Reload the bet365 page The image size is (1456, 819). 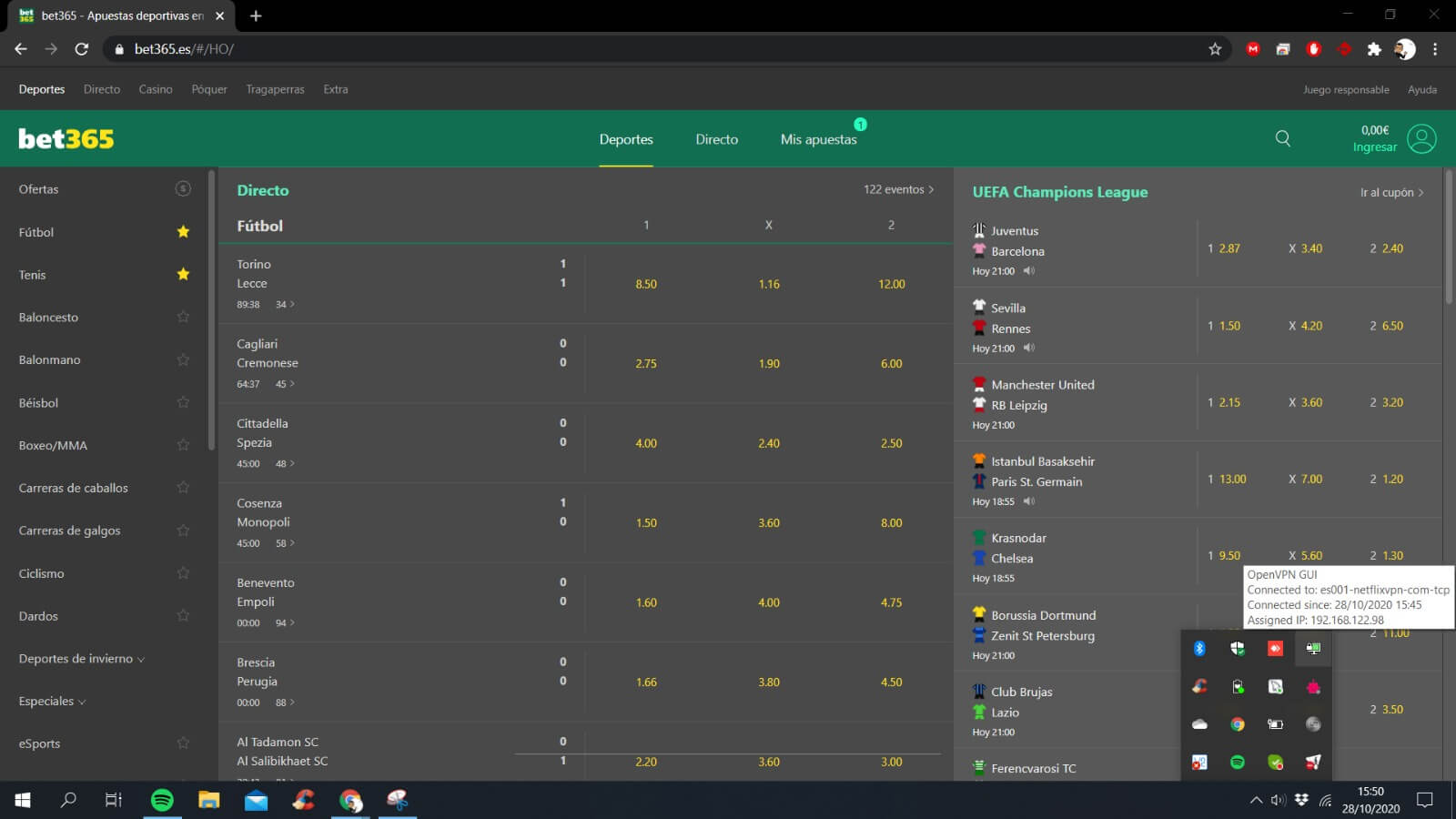[x=82, y=49]
